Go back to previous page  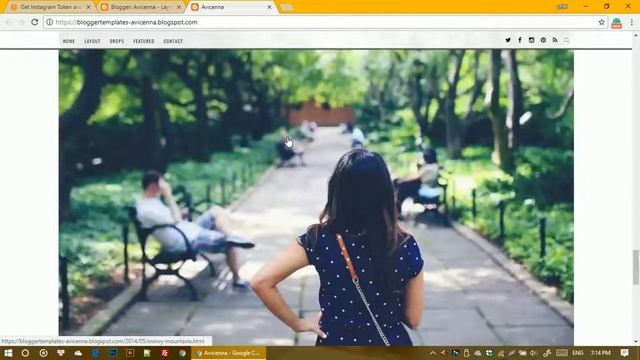(8, 22)
